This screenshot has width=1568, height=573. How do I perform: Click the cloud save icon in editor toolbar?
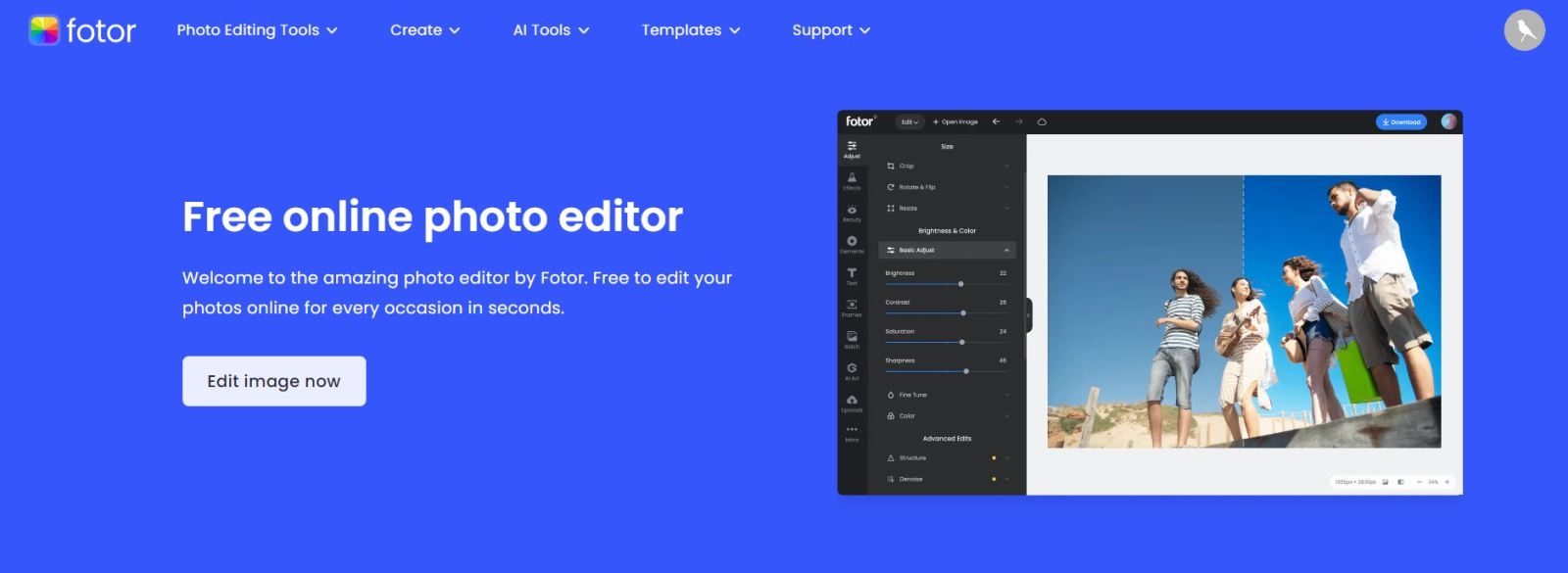click(1042, 122)
